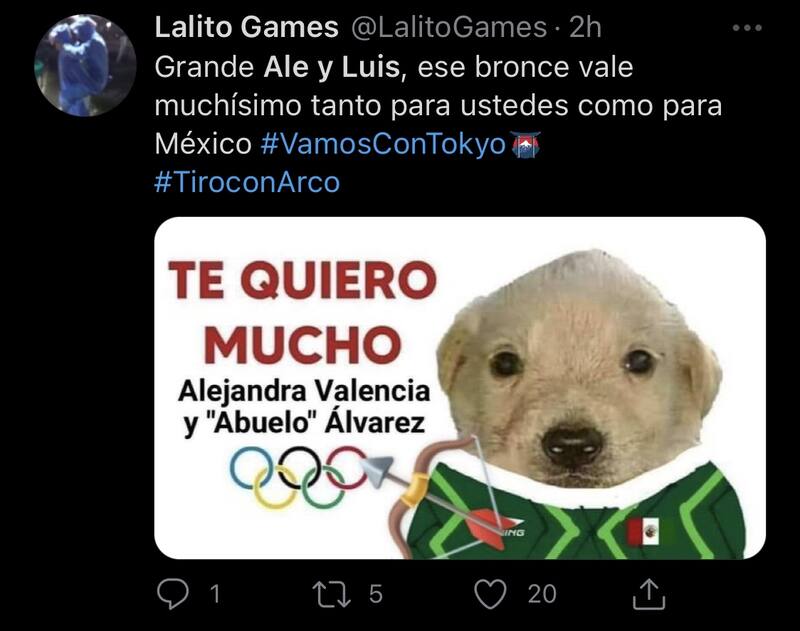
Task: Open the @LalitoGames handle link
Action: (449, 28)
